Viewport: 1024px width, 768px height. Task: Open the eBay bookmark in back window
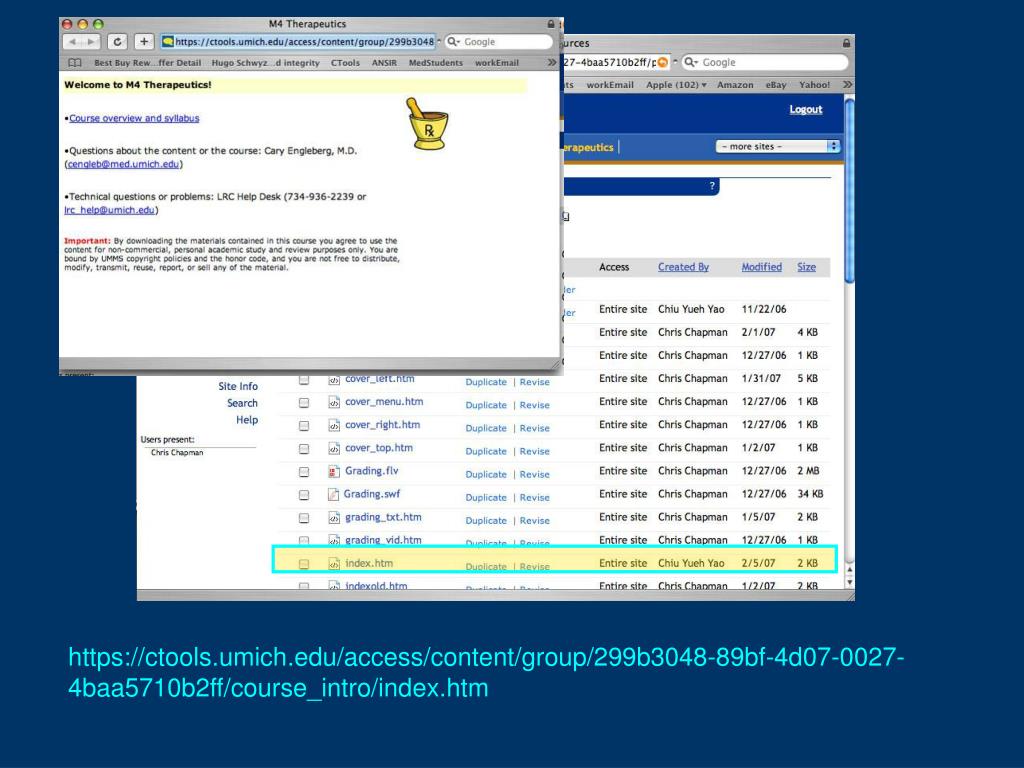(776, 85)
